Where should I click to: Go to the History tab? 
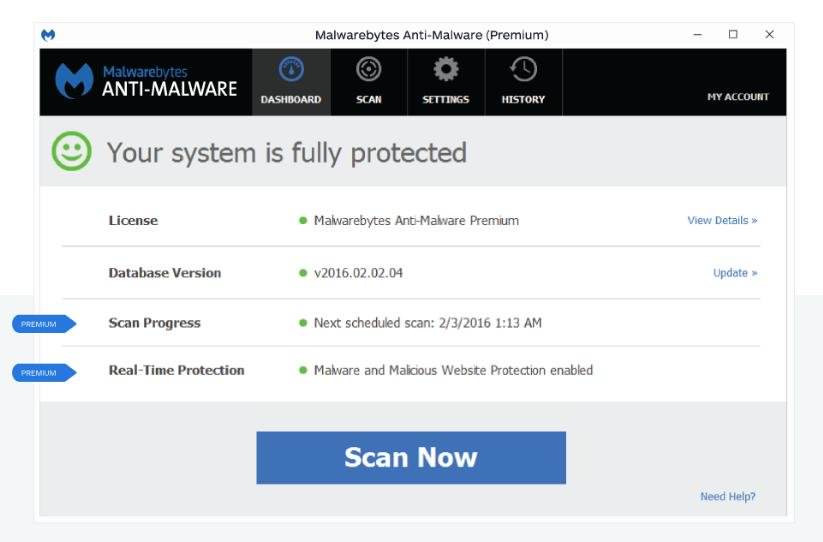coord(523,82)
